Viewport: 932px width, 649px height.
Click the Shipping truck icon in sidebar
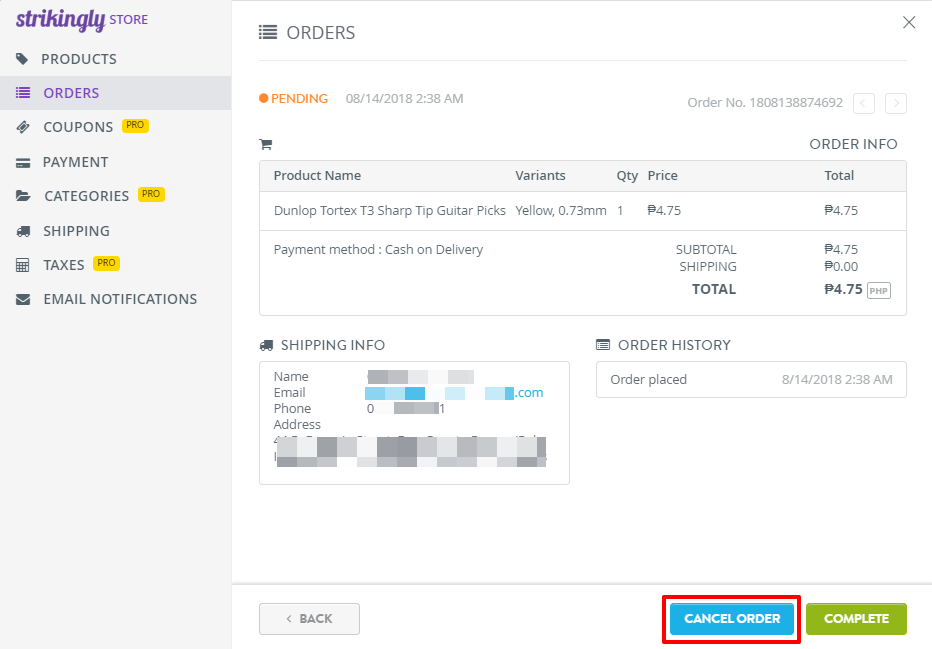click(23, 231)
